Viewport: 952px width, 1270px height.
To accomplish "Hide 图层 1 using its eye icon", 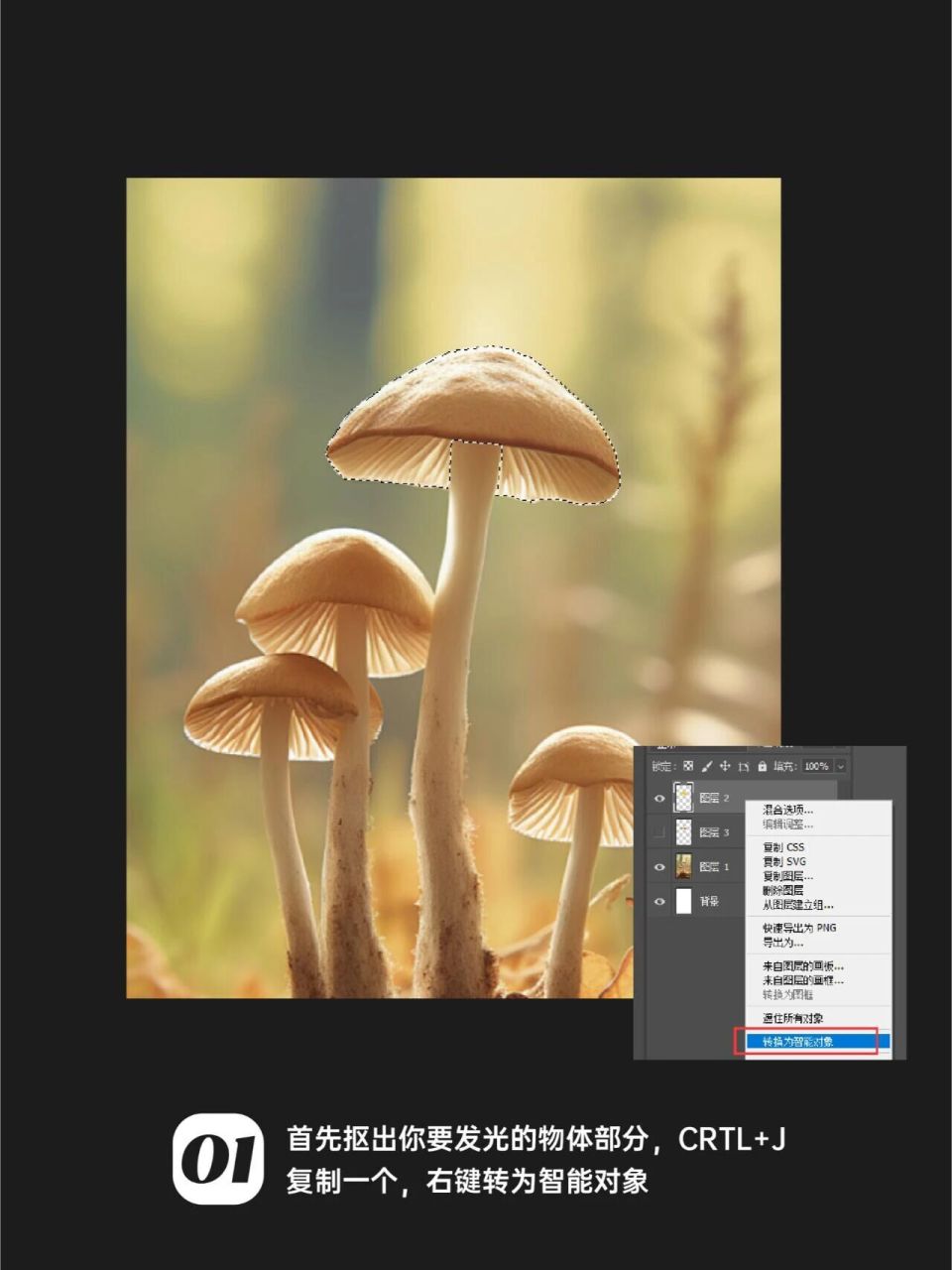I will 659,867.
